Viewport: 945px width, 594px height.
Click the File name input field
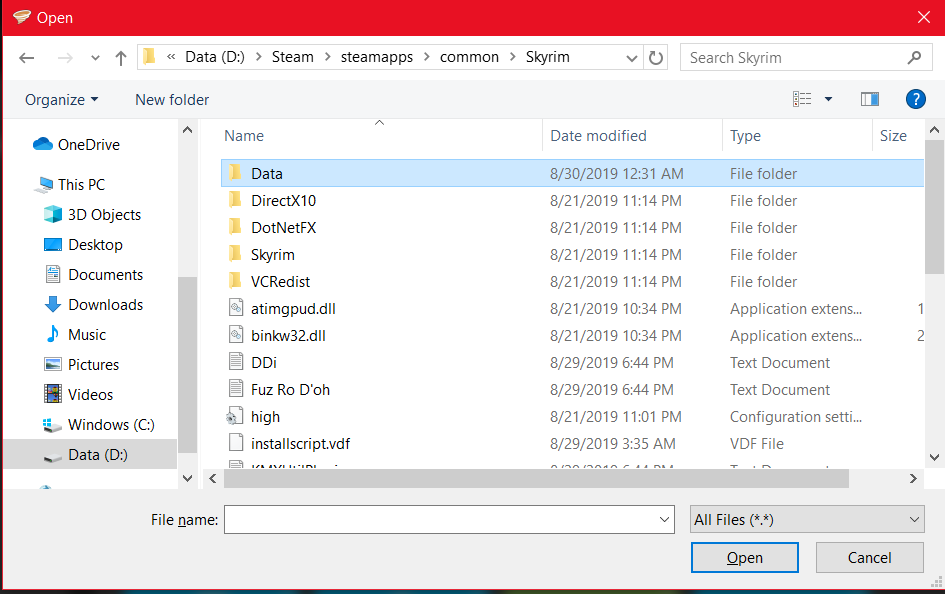coord(449,519)
